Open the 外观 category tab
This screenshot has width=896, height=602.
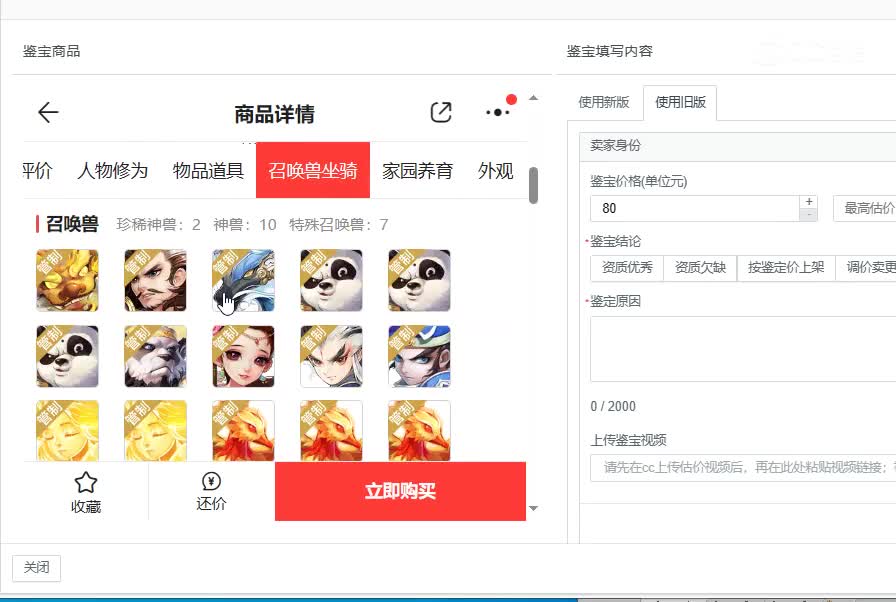point(495,170)
